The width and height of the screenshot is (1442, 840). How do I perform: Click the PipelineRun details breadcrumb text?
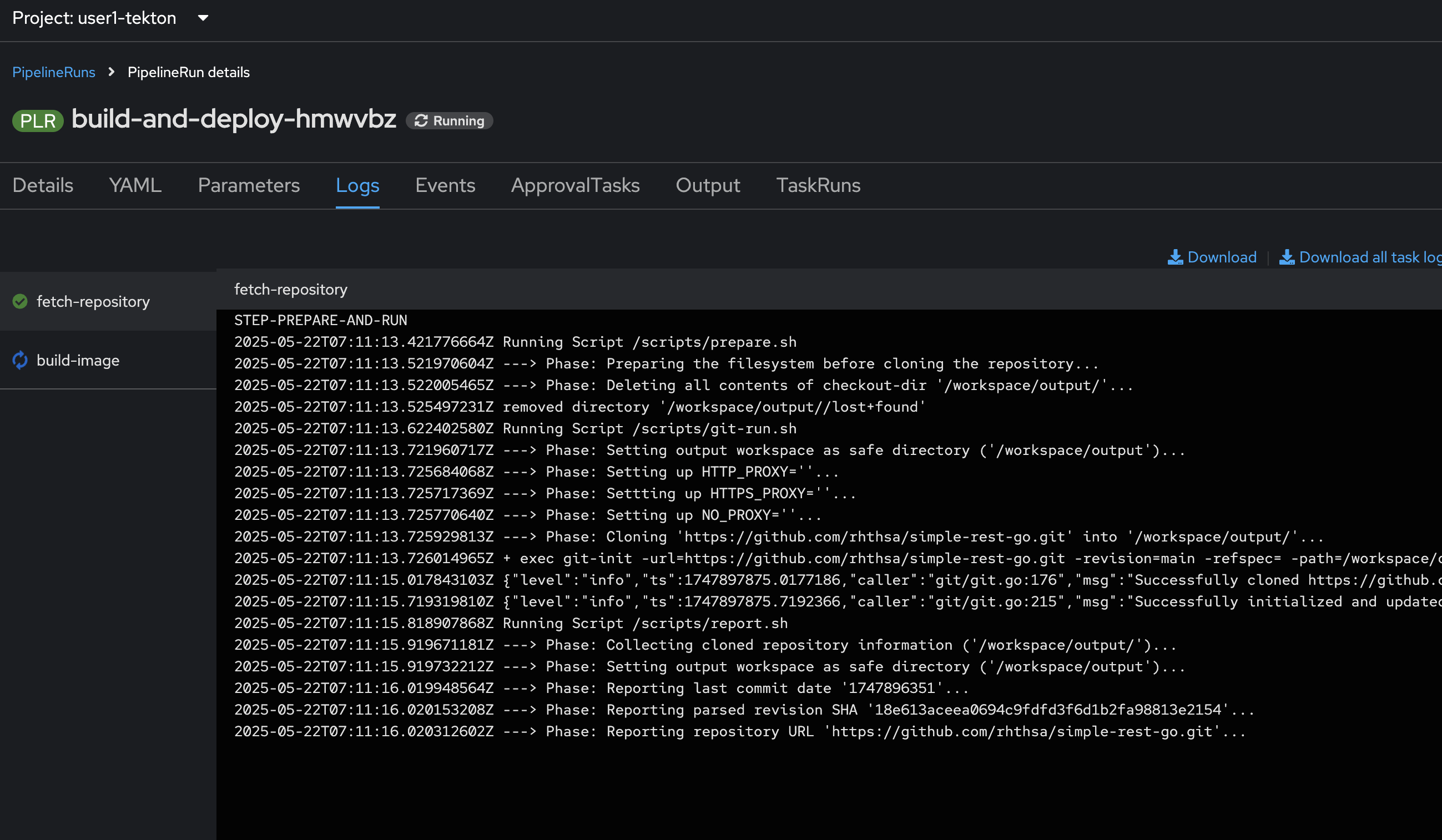click(x=188, y=72)
